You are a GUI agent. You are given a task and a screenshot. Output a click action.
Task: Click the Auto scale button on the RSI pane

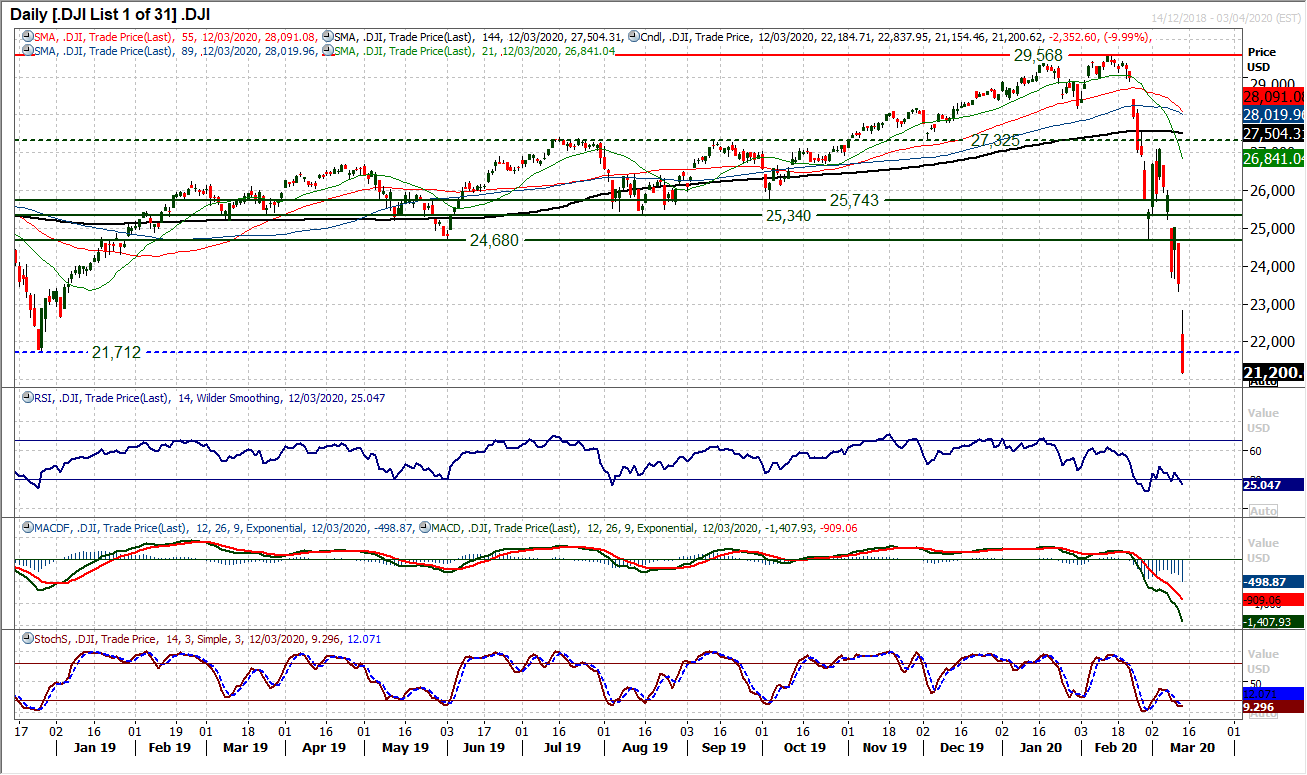pos(1263,510)
